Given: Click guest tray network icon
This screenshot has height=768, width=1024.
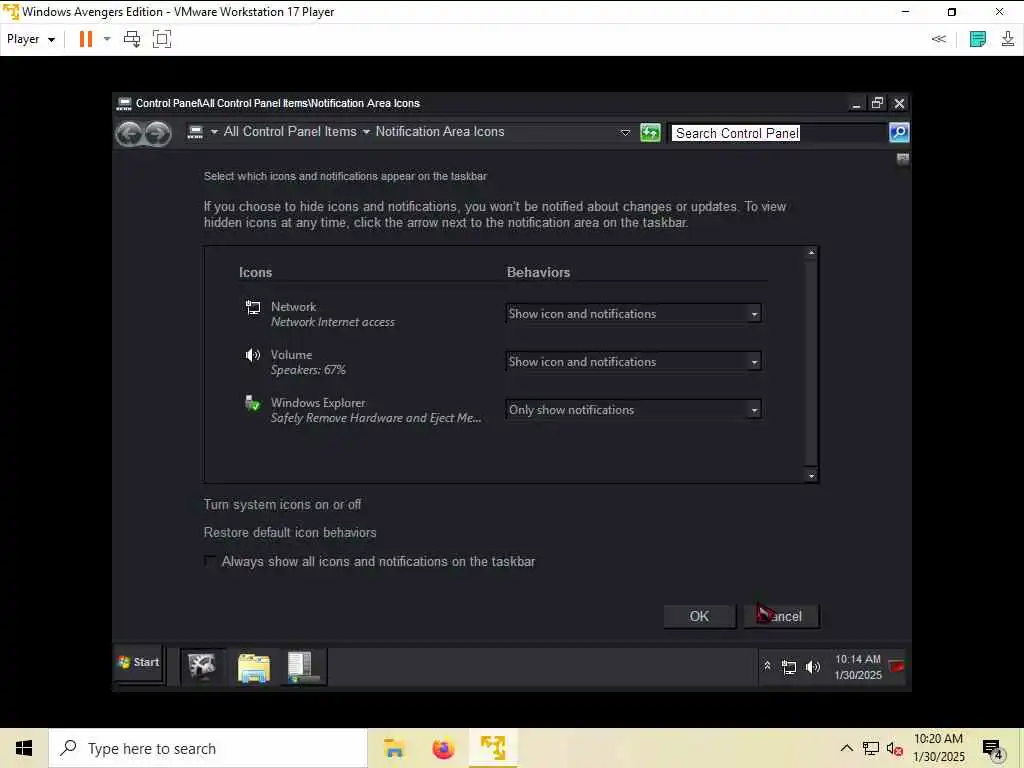Looking at the screenshot, I should tap(789, 667).
